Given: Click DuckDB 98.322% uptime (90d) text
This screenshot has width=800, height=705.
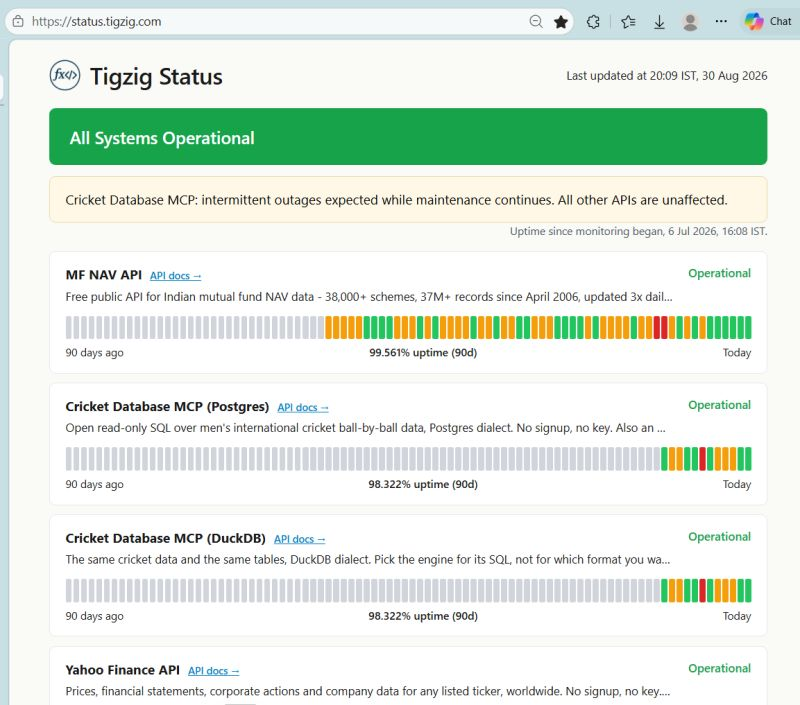Looking at the screenshot, I should coord(423,616).
